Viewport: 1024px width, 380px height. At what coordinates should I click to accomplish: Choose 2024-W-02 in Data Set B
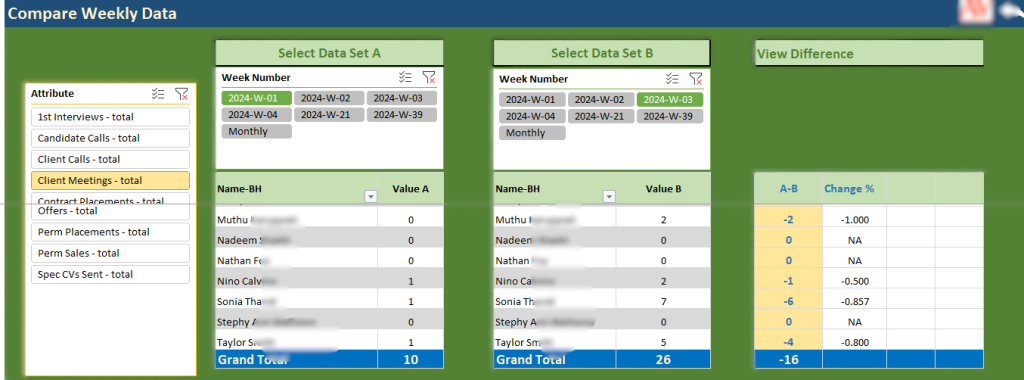point(601,100)
